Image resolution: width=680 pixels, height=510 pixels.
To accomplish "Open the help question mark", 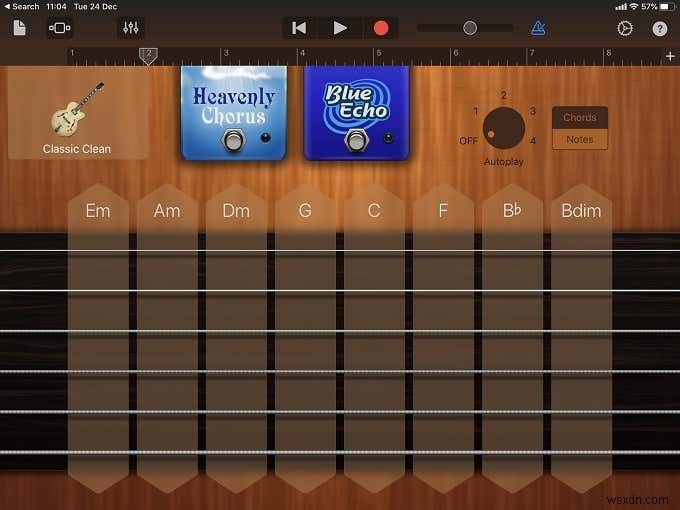I will (660, 29).
